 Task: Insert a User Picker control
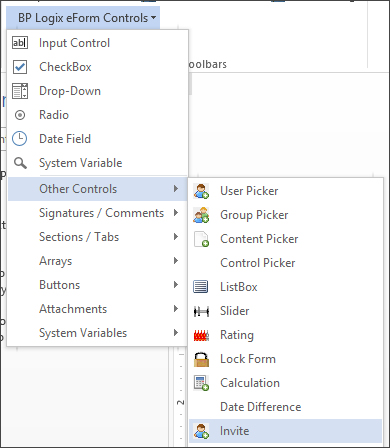coord(285,191)
